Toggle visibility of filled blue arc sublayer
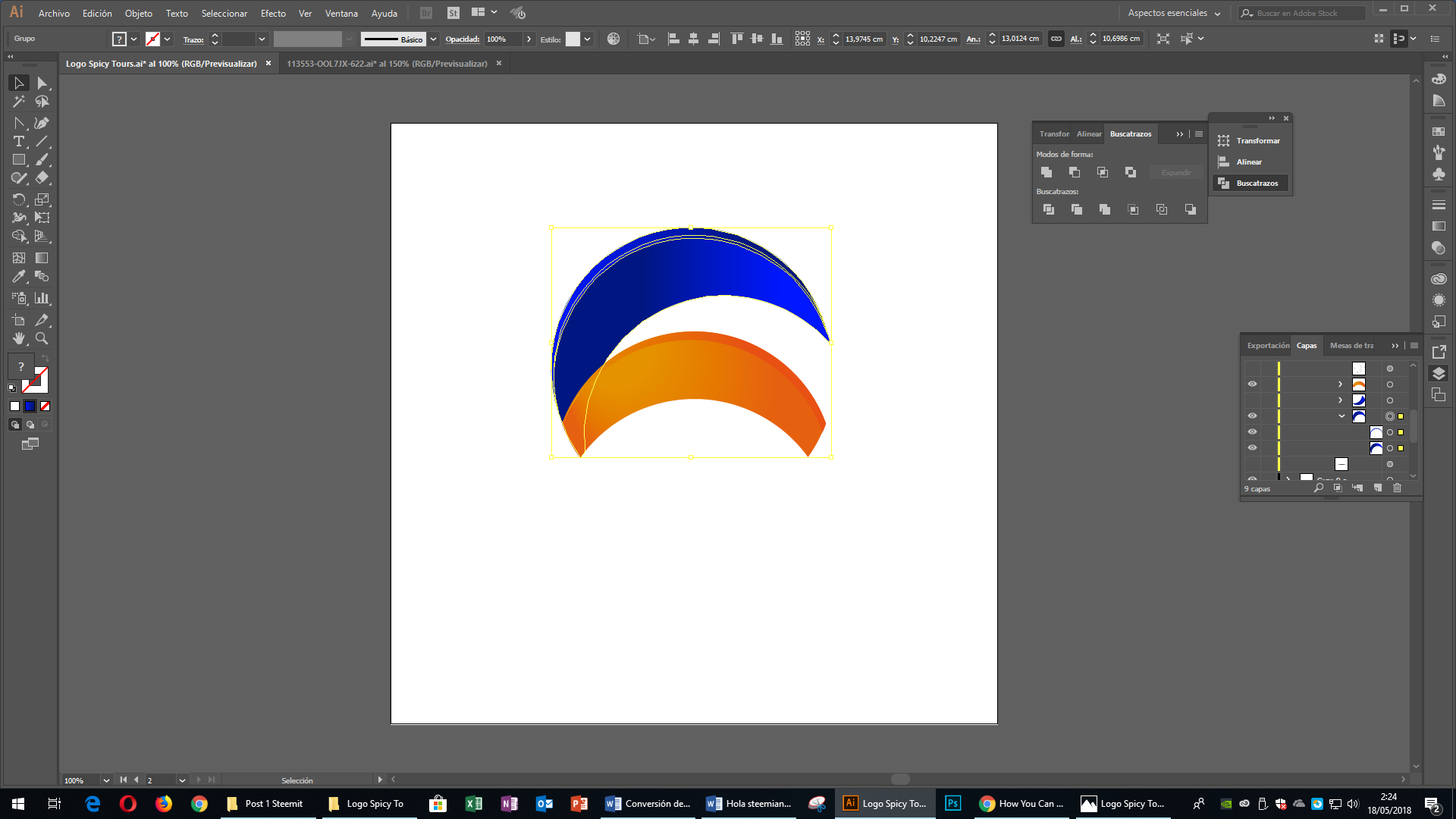Viewport: 1456px width, 819px height. tap(1252, 447)
